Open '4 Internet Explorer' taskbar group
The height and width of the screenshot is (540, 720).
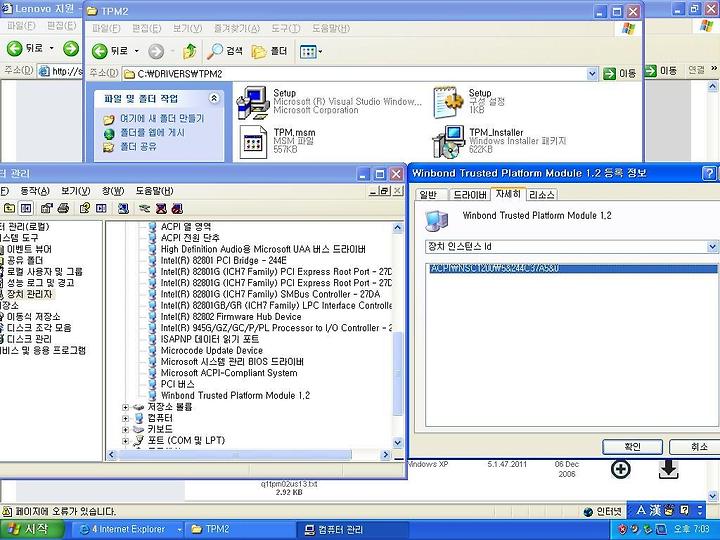point(128,529)
